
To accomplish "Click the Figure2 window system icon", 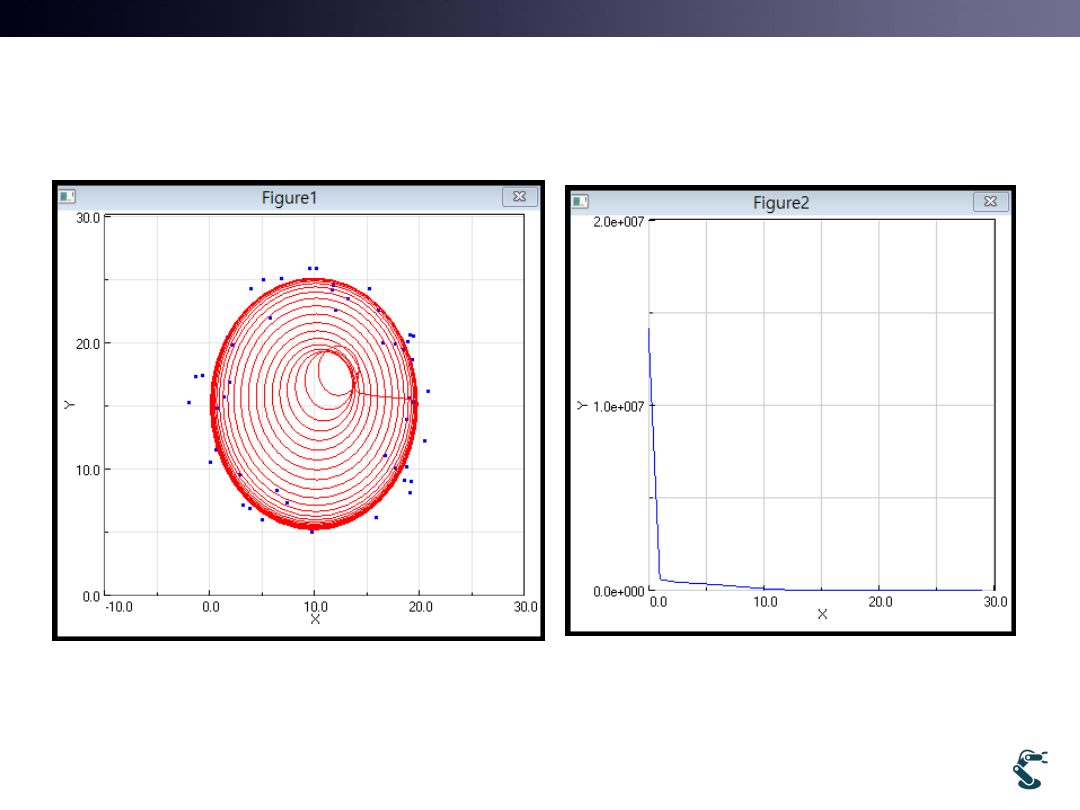I will (580, 202).
